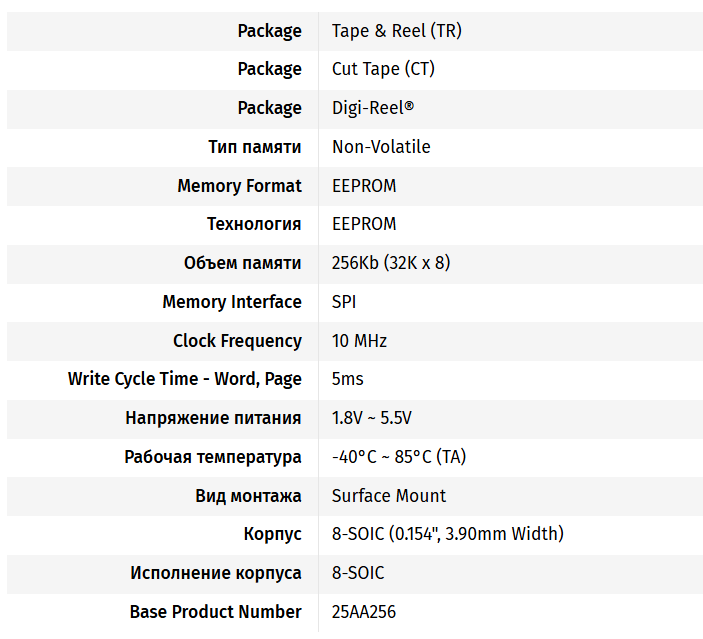Select the Write Cycle Time - Word, Page label
703x639 pixels.
tap(184, 379)
